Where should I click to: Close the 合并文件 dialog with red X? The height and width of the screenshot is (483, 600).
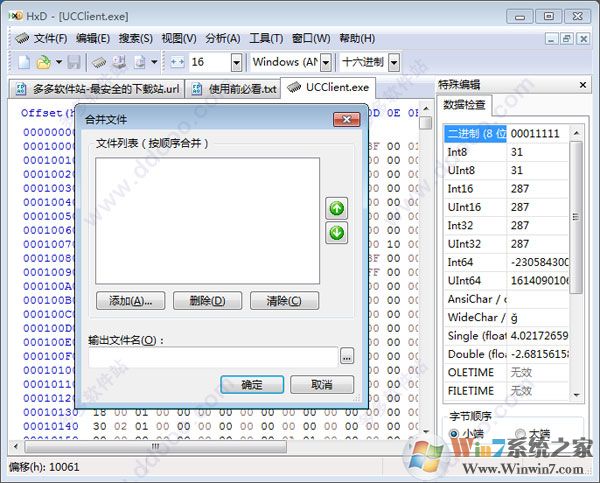tap(346, 119)
